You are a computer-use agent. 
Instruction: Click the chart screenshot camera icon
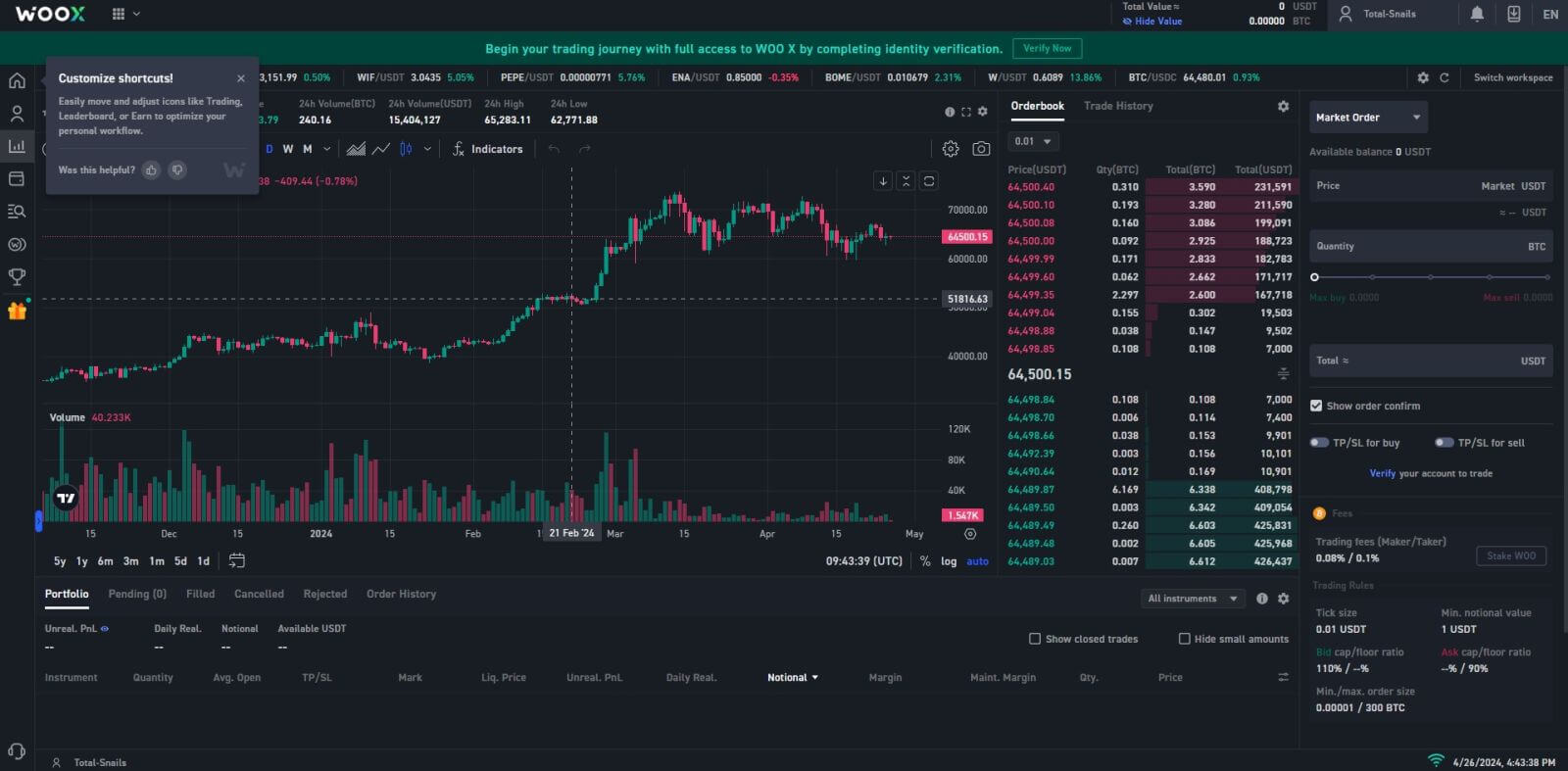coord(981,149)
